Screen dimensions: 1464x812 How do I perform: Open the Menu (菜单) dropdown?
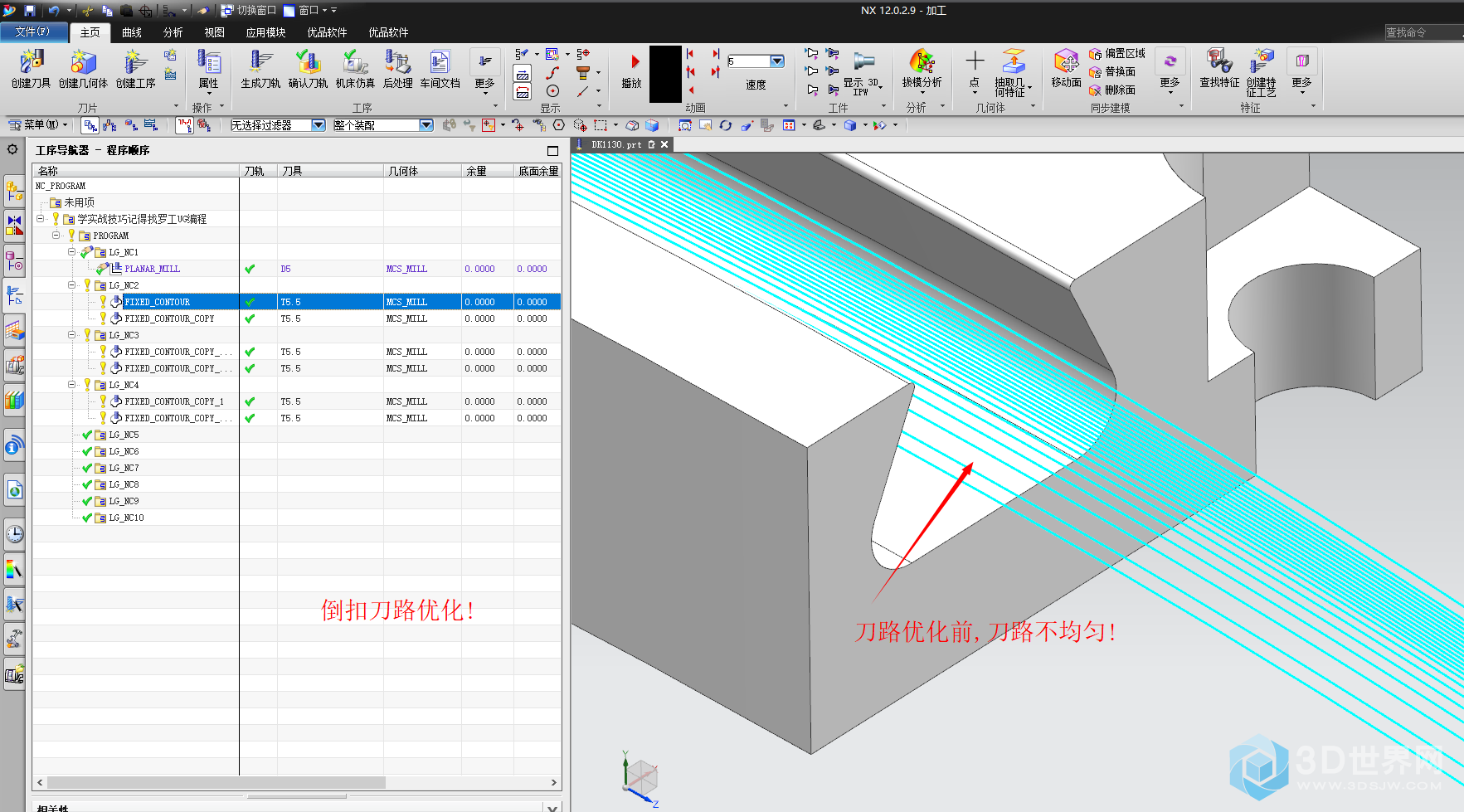(x=38, y=125)
